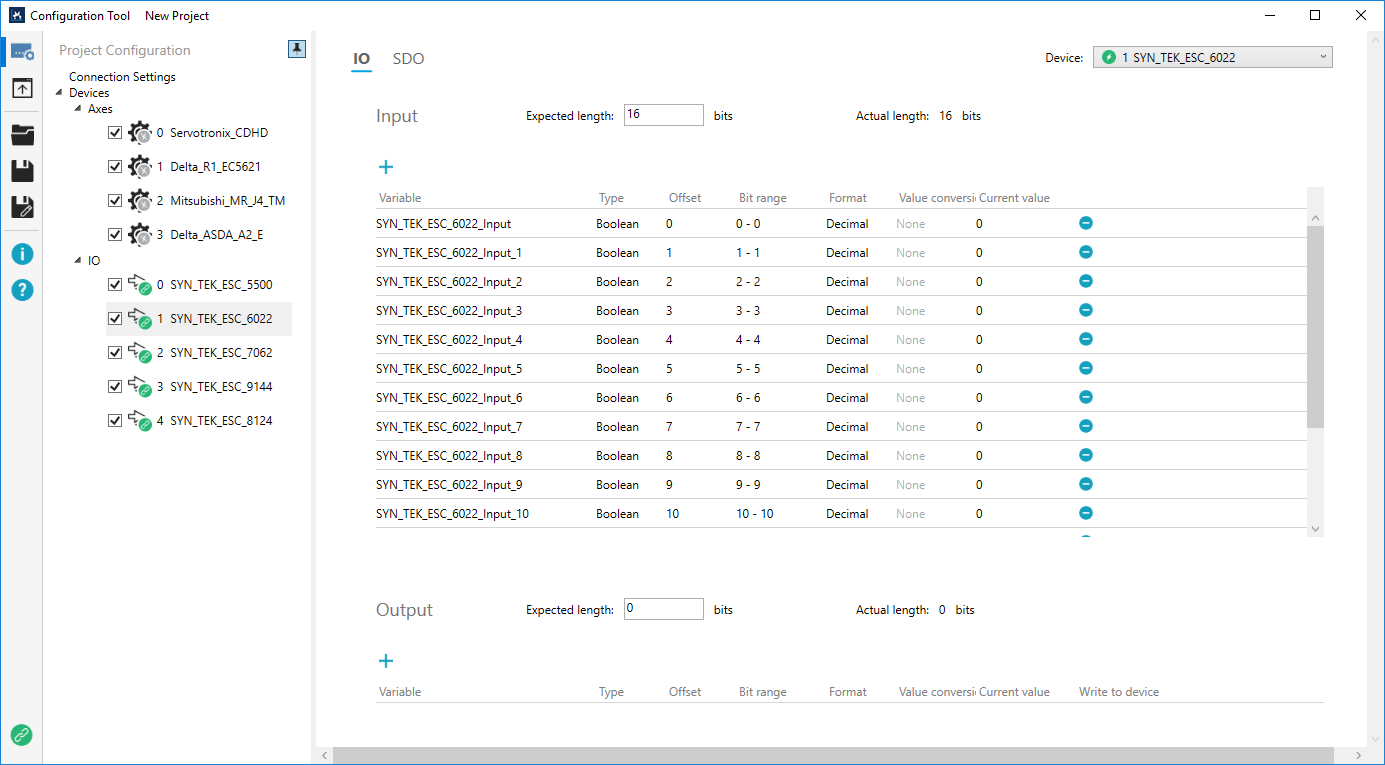Open the blue info icon
Screen dimensions: 1385x765
pyautogui.click(x=22, y=254)
